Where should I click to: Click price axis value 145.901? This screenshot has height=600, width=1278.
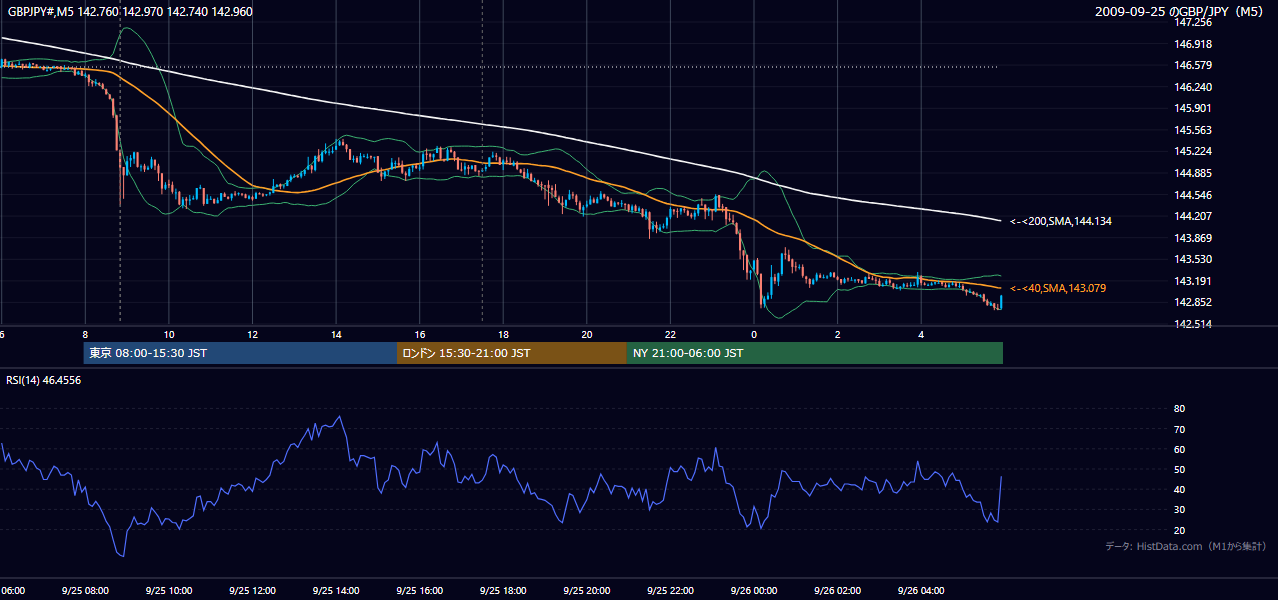1195,108
